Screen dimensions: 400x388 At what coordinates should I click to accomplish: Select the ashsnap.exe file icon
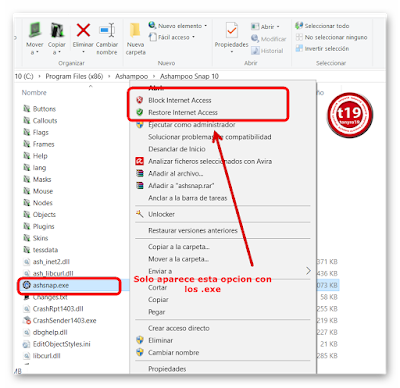[x=27, y=285]
